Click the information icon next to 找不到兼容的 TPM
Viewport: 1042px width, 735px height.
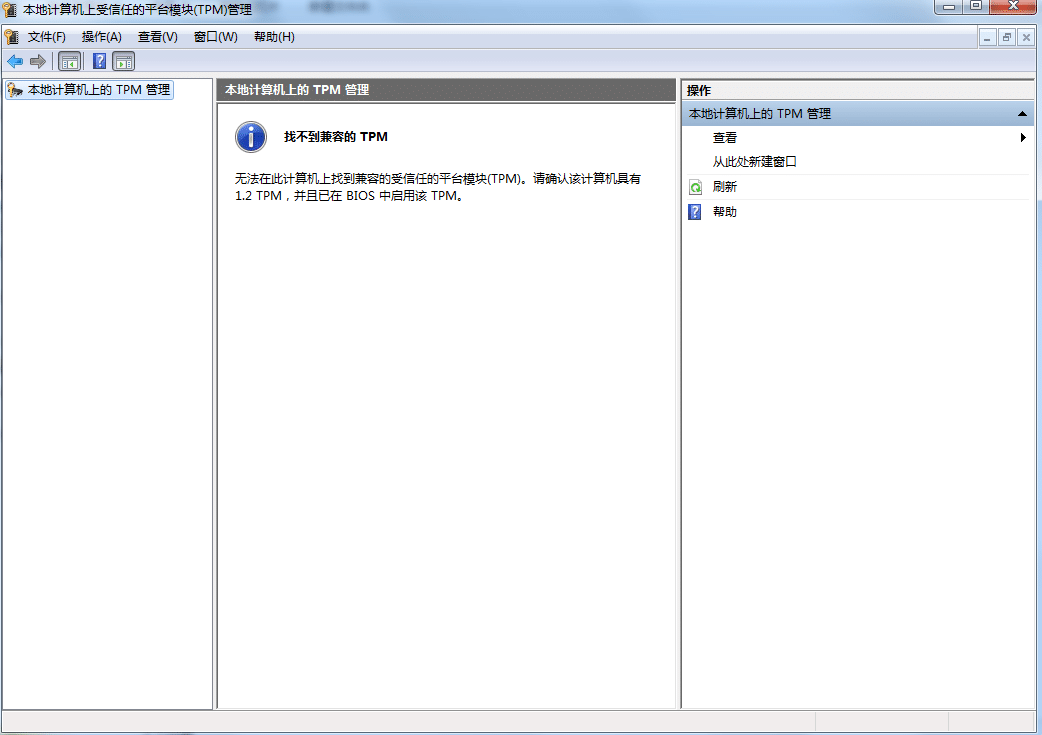(250, 137)
